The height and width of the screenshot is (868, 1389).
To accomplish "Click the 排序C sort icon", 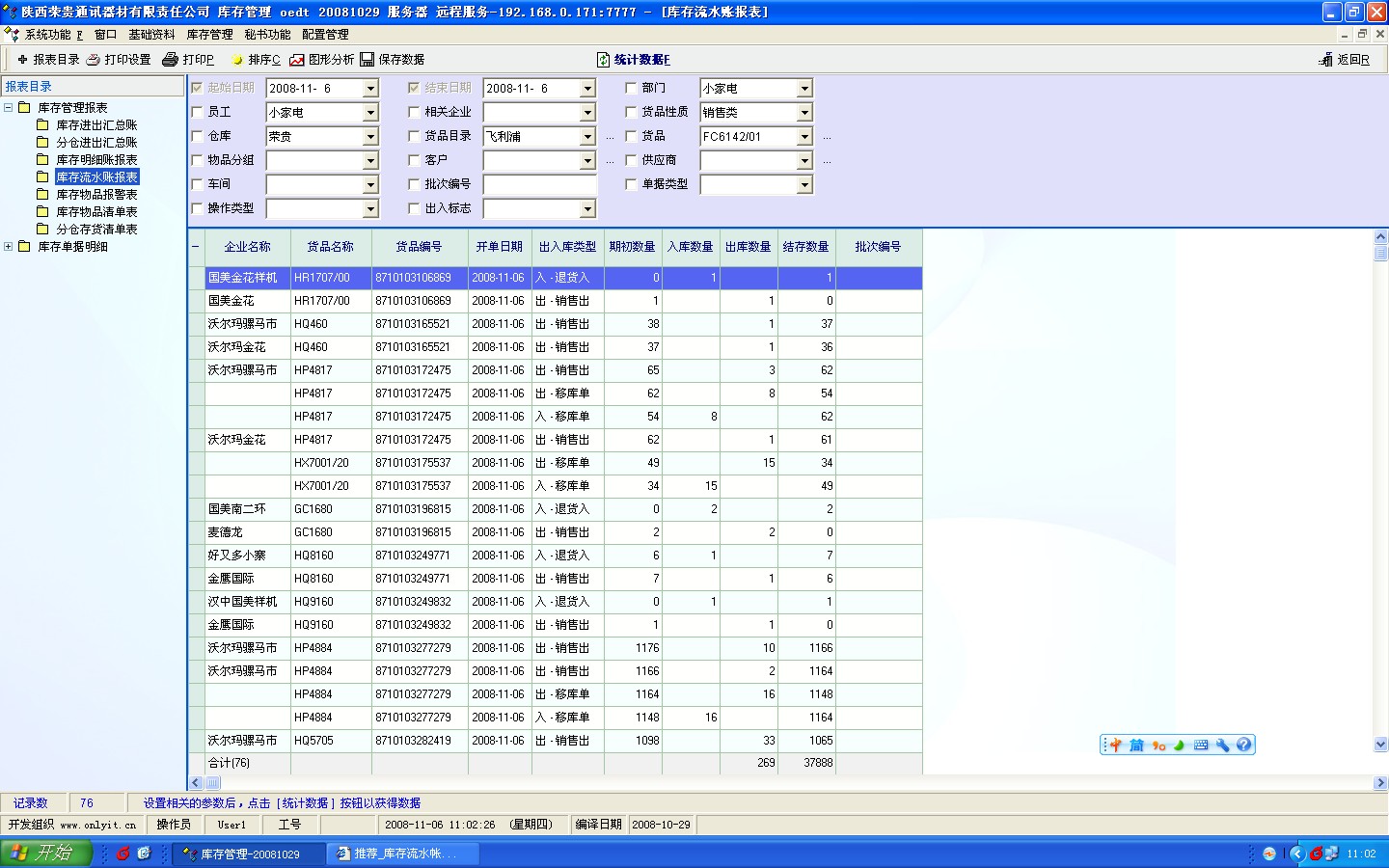I will coord(237,60).
